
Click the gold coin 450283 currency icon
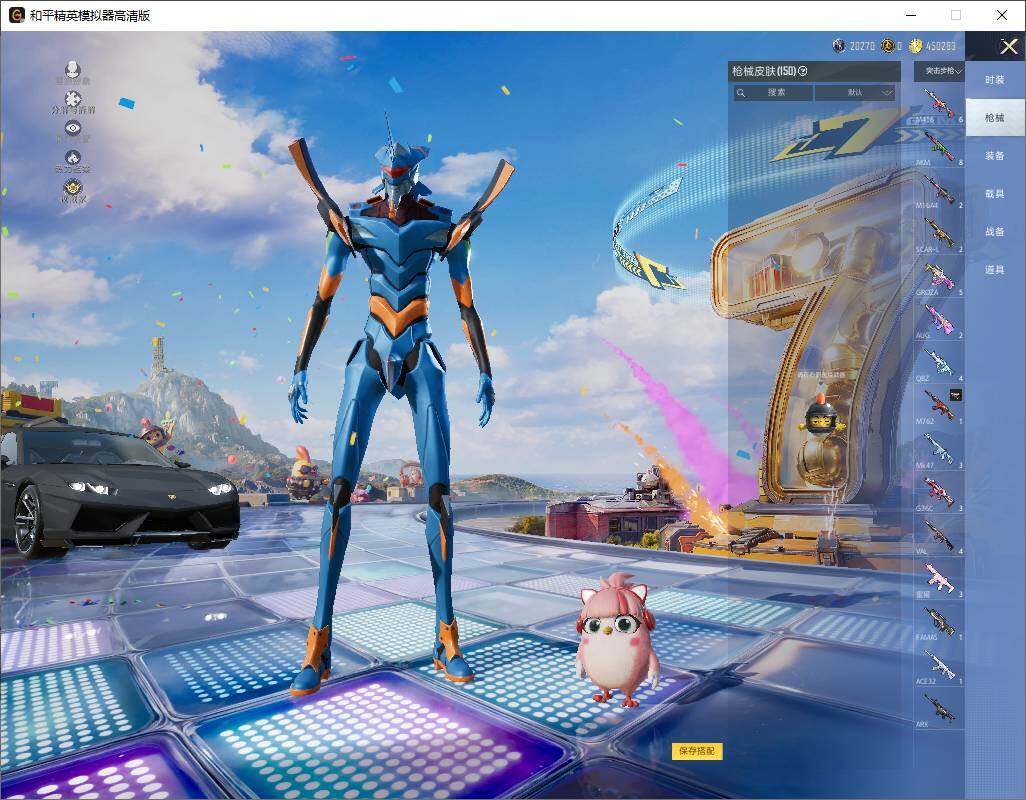915,46
